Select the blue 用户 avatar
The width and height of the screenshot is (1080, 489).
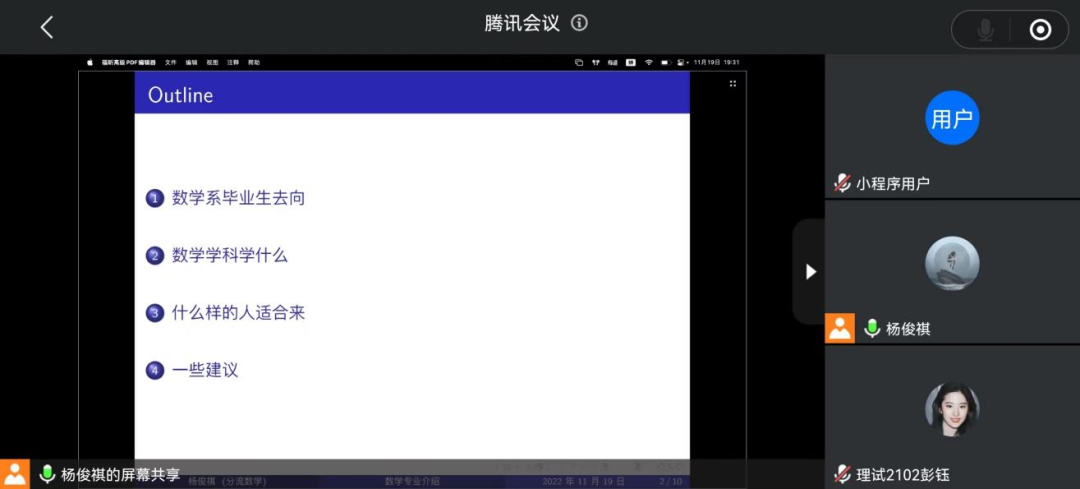[952, 118]
